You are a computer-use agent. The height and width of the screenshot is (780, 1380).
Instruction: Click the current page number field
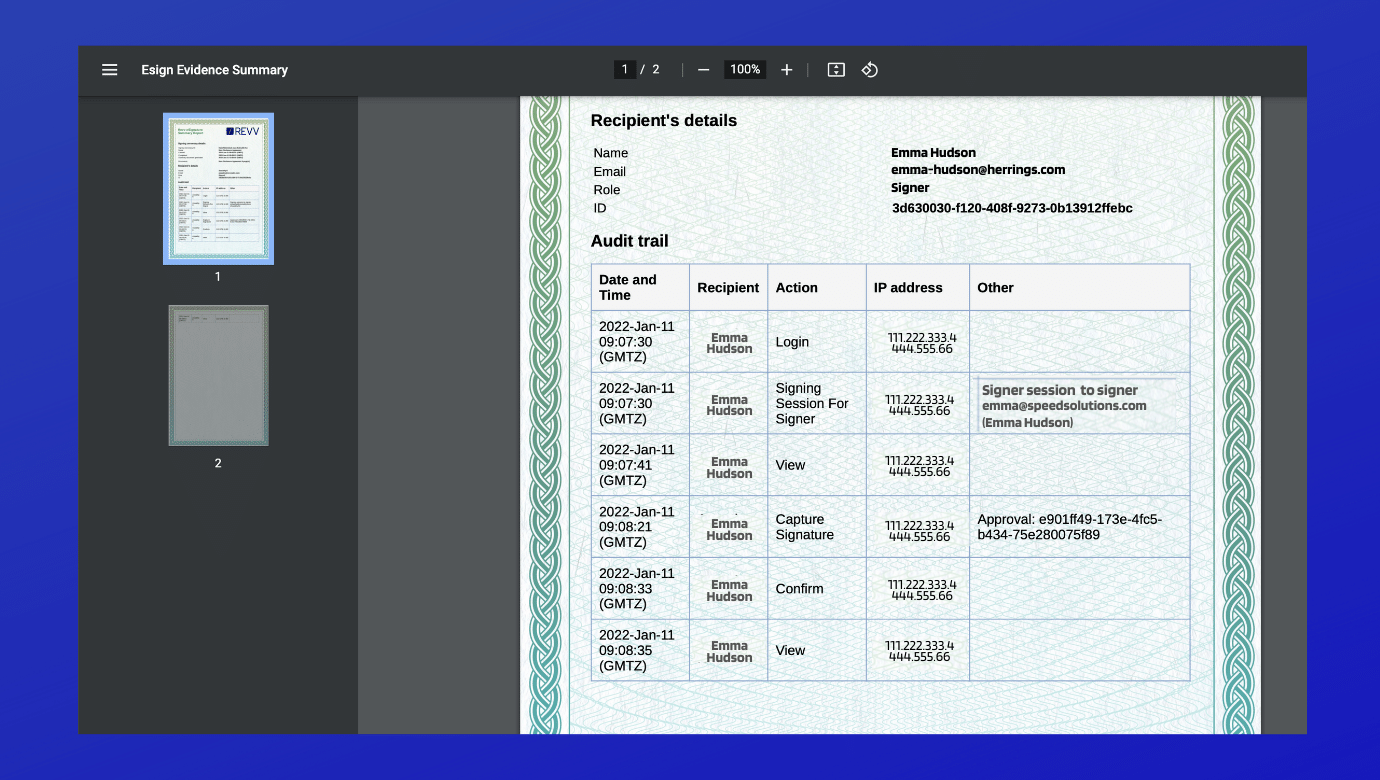pyautogui.click(x=625, y=70)
